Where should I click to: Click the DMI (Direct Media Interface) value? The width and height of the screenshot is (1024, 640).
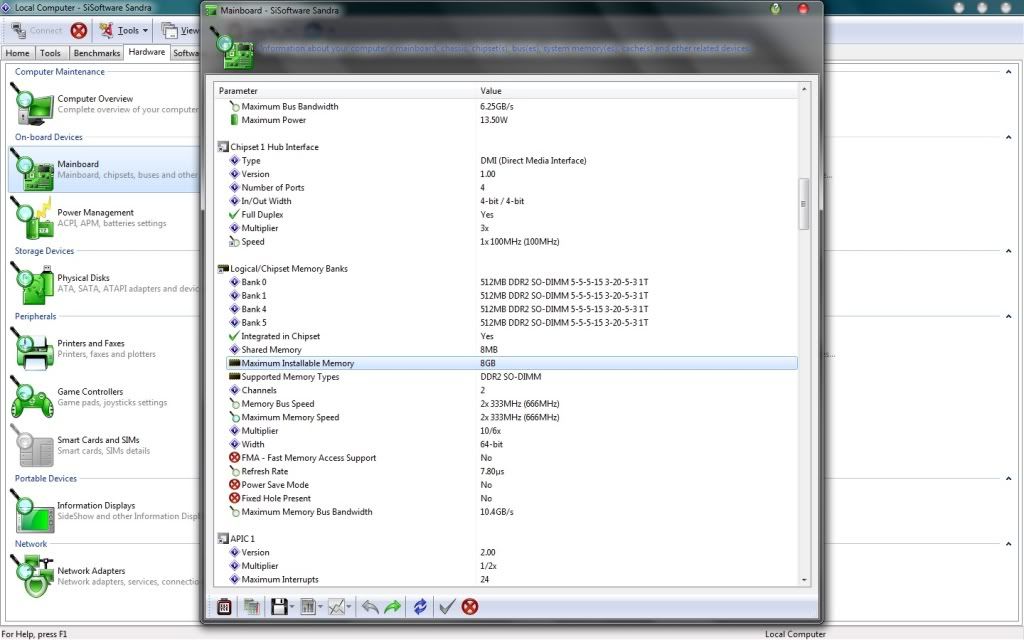point(534,161)
